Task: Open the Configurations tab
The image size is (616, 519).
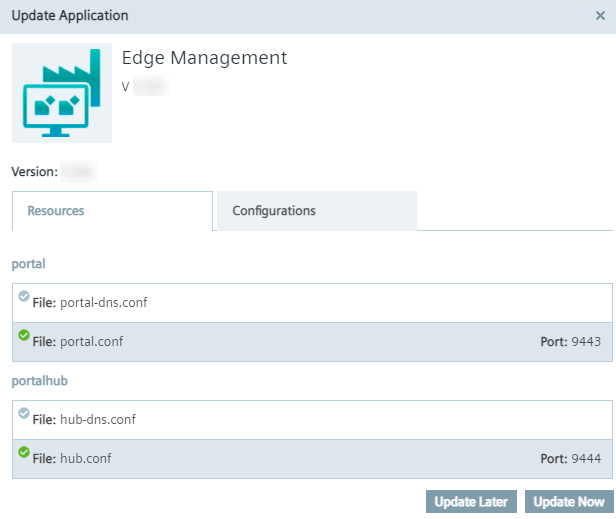Action: [x=274, y=211]
